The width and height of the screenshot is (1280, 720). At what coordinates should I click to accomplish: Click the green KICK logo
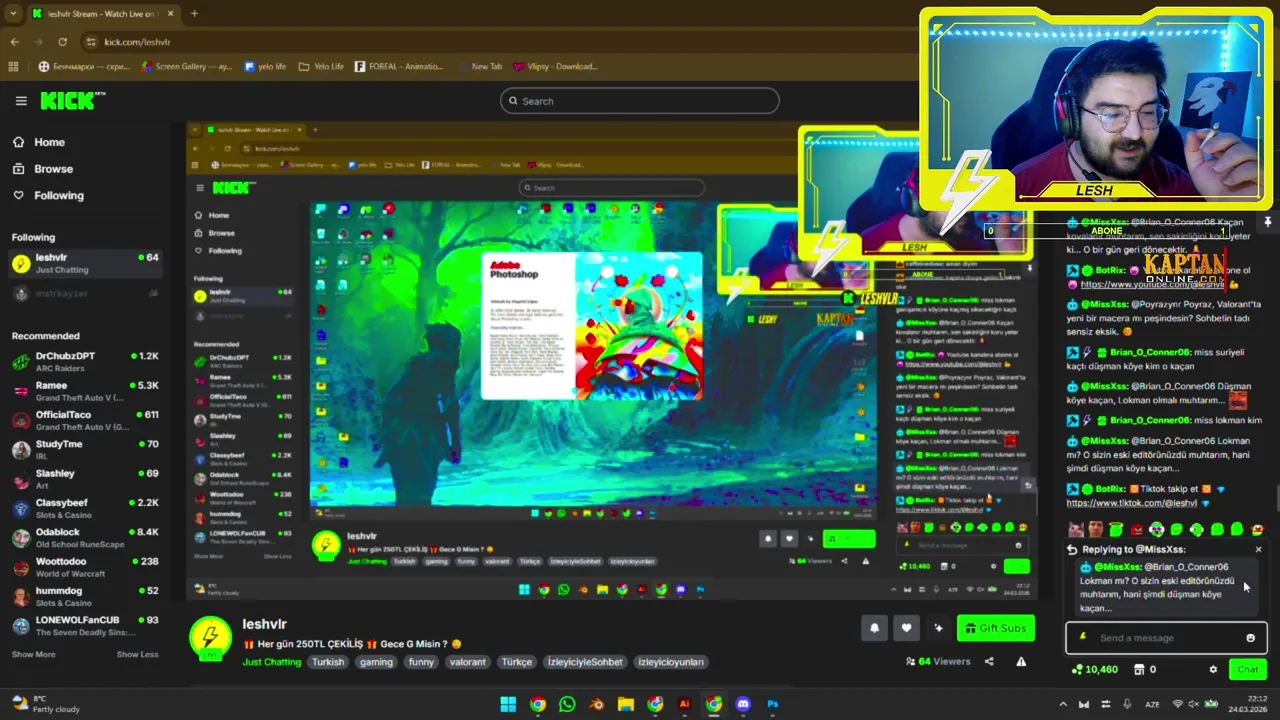click(x=72, y=101)
